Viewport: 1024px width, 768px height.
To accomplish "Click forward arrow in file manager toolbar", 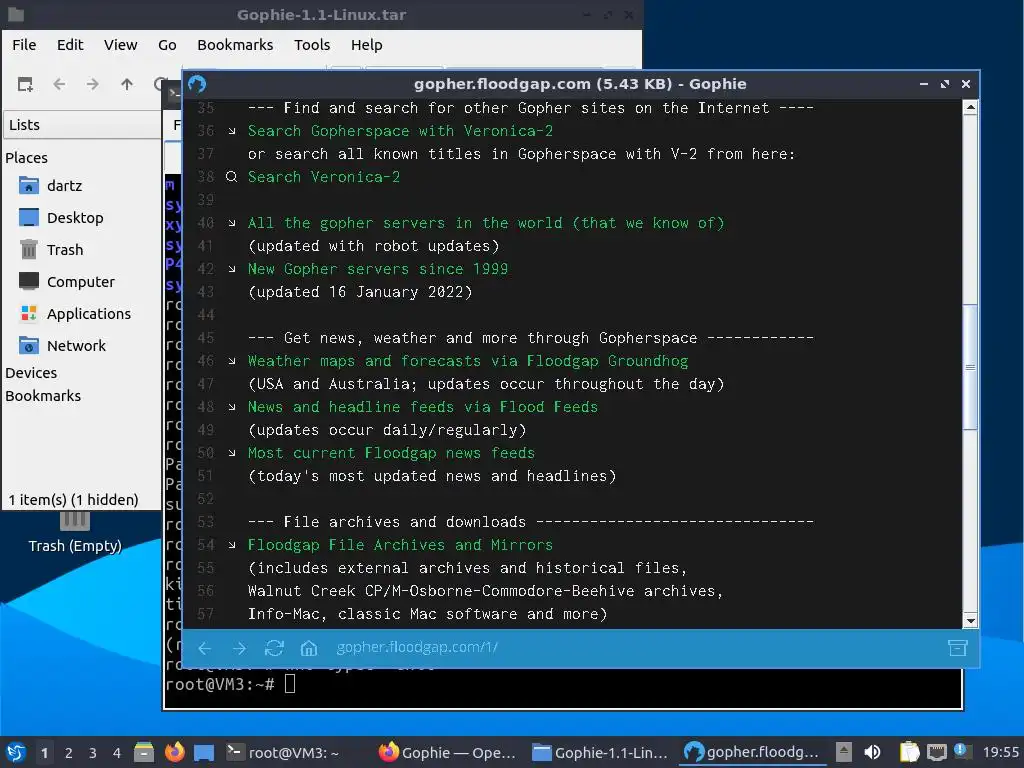I will point(93,84).
